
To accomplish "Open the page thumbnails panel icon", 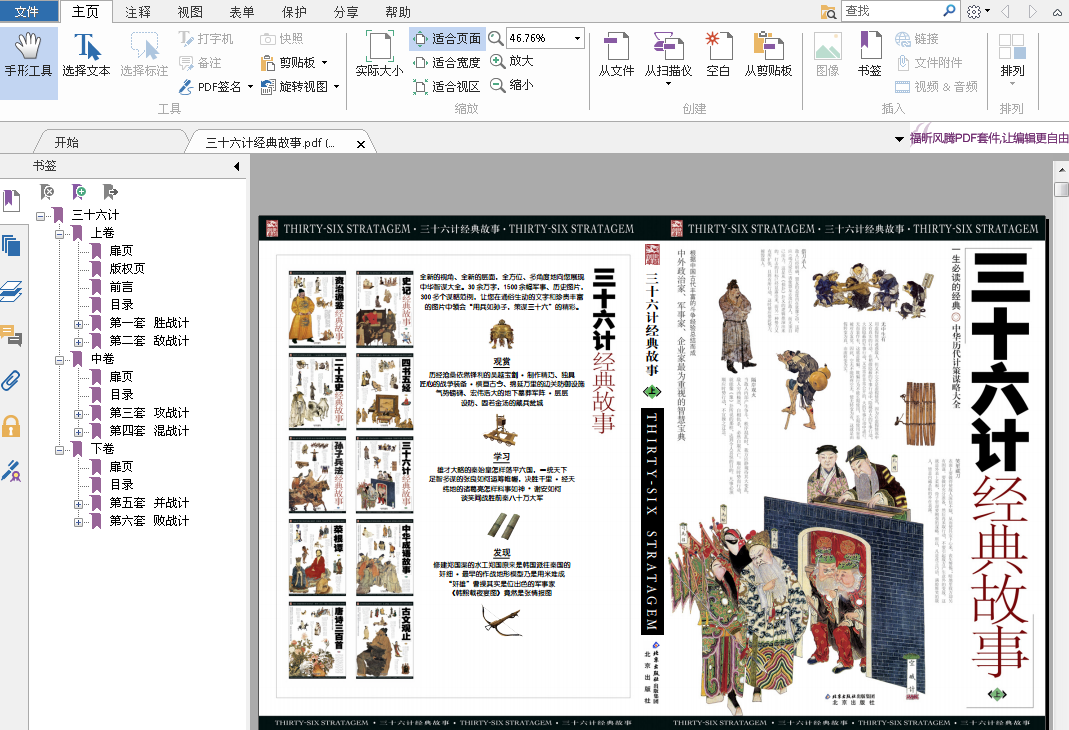I will click(x=12, y=246).
